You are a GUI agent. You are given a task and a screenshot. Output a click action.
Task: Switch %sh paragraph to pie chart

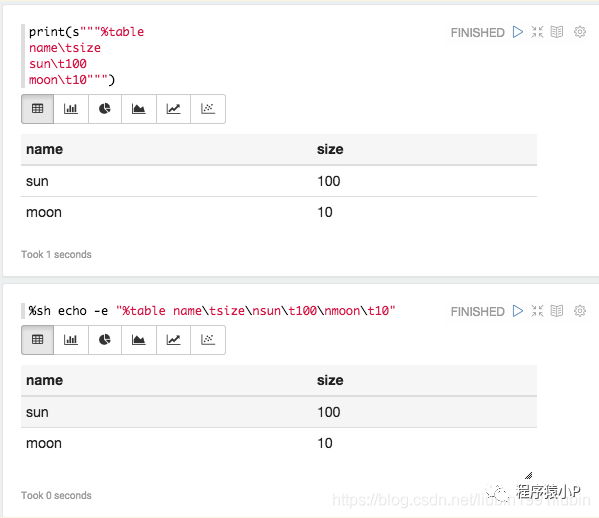(105, 340)
